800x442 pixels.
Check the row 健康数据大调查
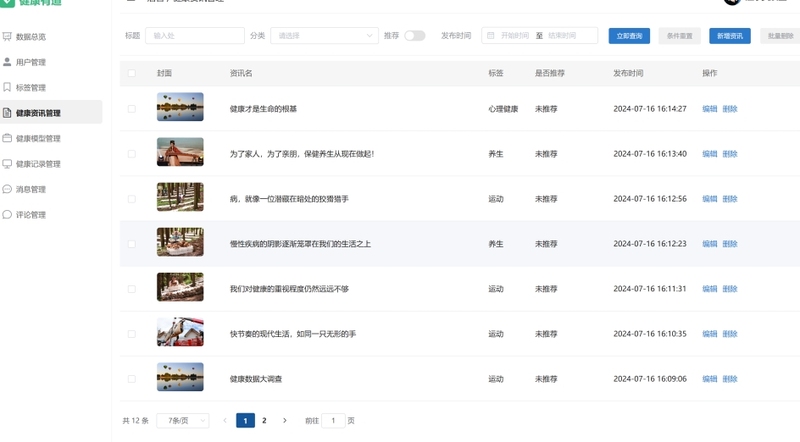point(132,379)
